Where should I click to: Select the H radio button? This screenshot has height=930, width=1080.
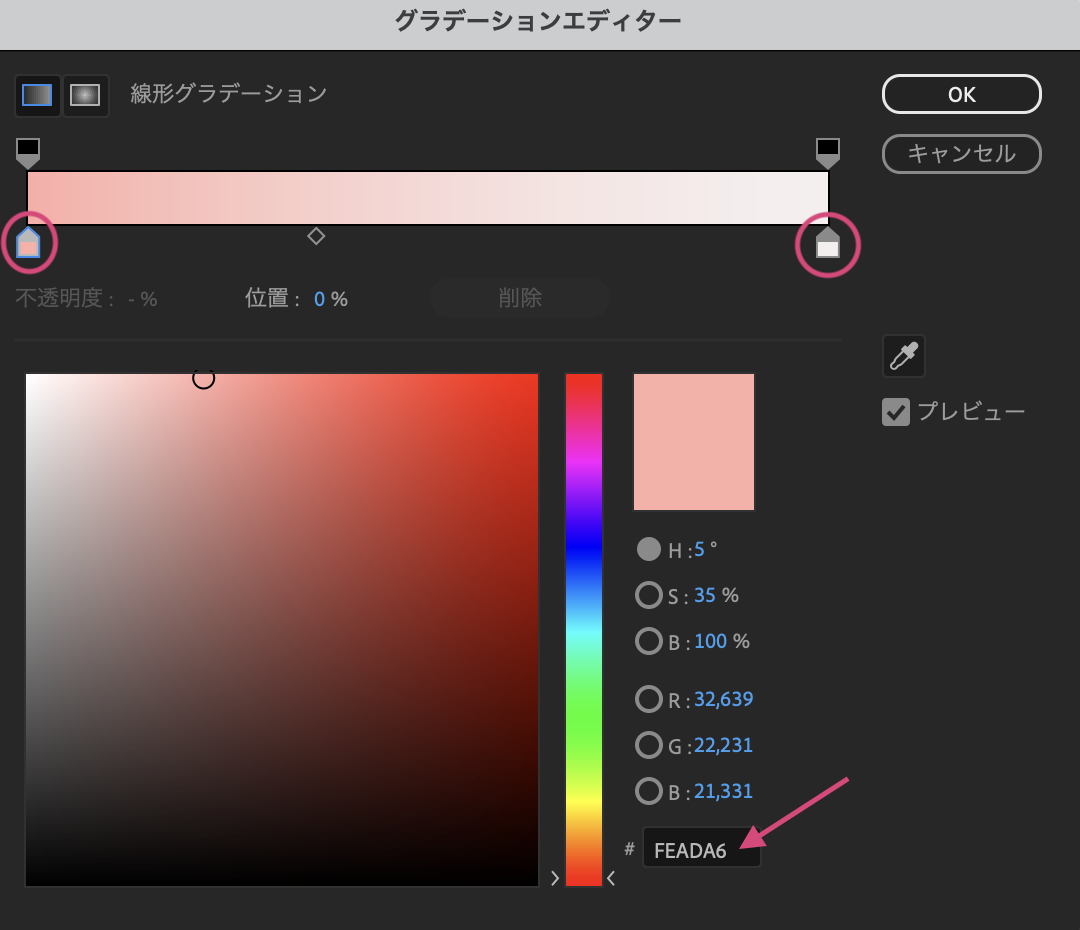[649, 548]
